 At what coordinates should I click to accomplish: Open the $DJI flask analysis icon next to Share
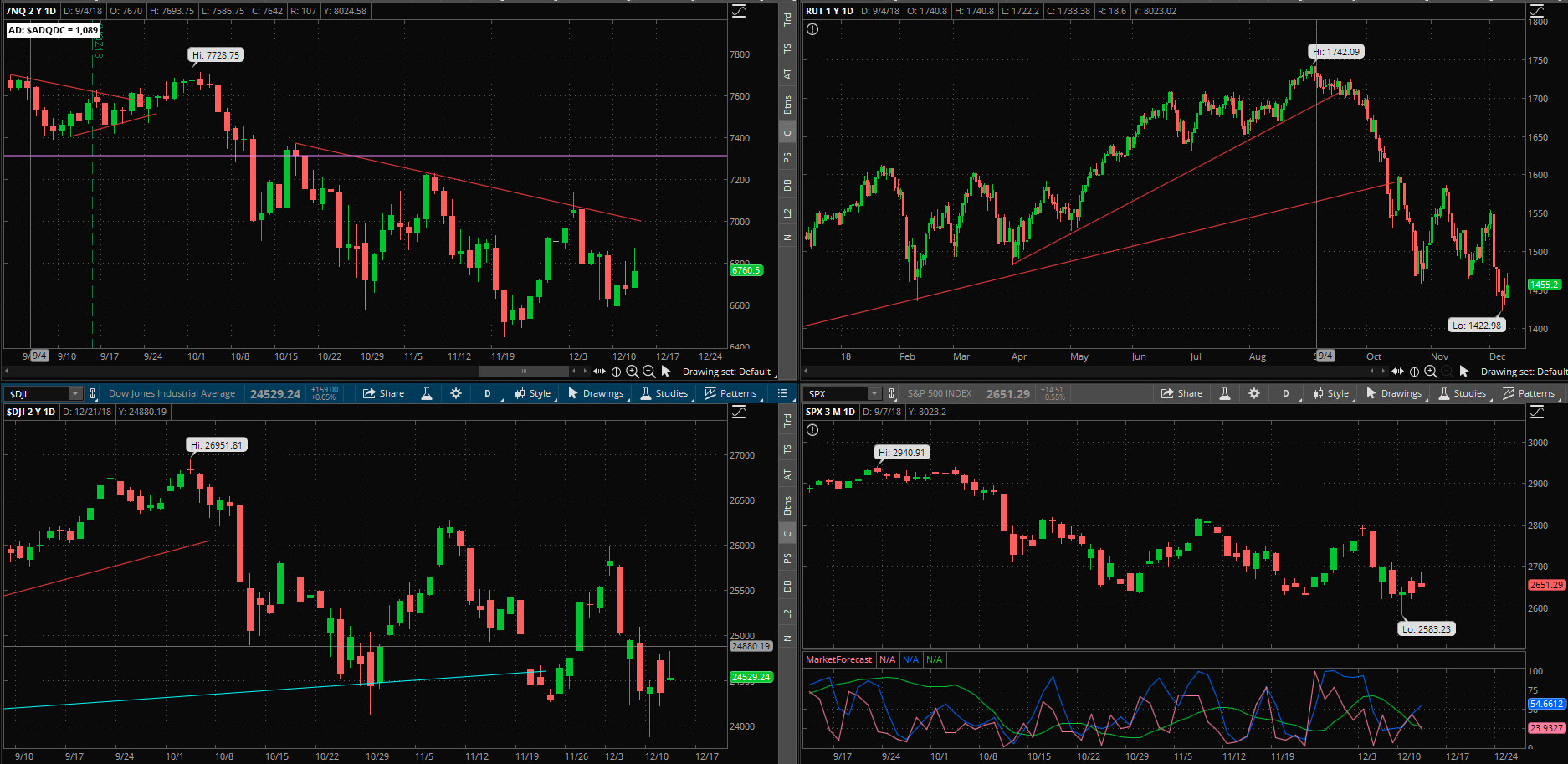[x=427, y=393]
